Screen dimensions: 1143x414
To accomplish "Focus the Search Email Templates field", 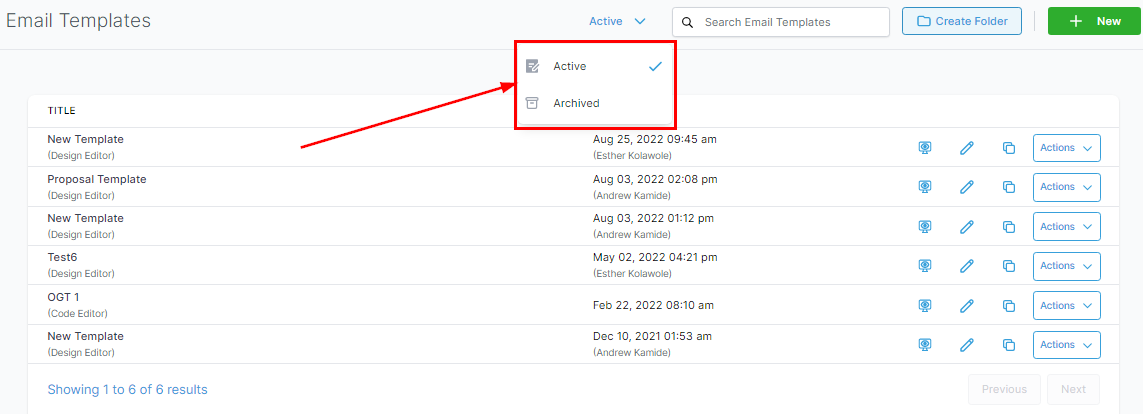I will 790,22.
